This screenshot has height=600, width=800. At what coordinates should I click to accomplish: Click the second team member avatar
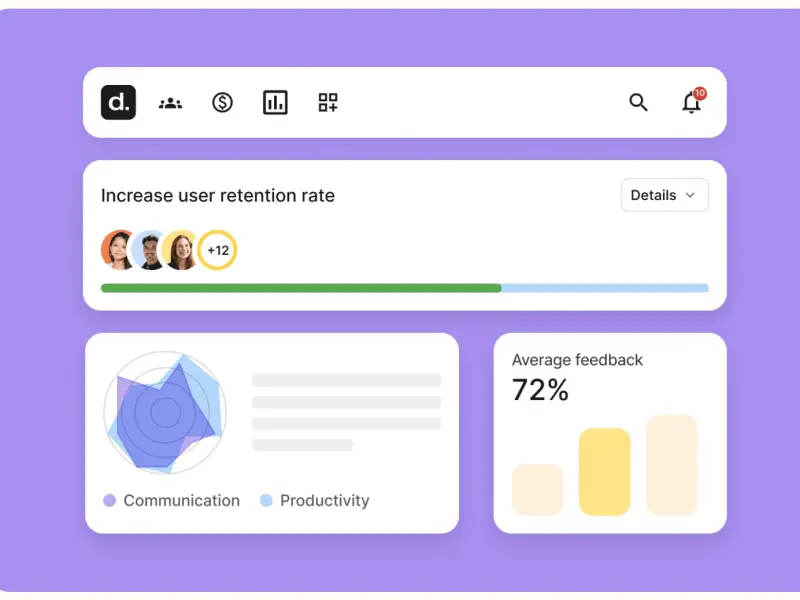pyautogui.click(x=149, y=250)
